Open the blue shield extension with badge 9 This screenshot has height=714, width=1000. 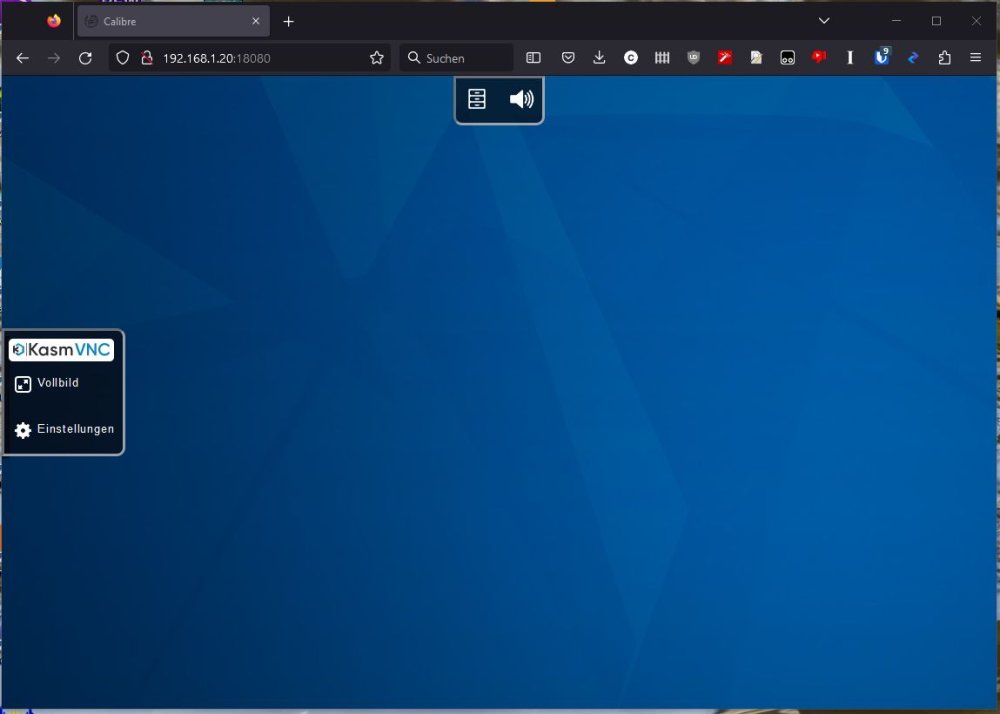pyautogui.click(x=881, y=57)
